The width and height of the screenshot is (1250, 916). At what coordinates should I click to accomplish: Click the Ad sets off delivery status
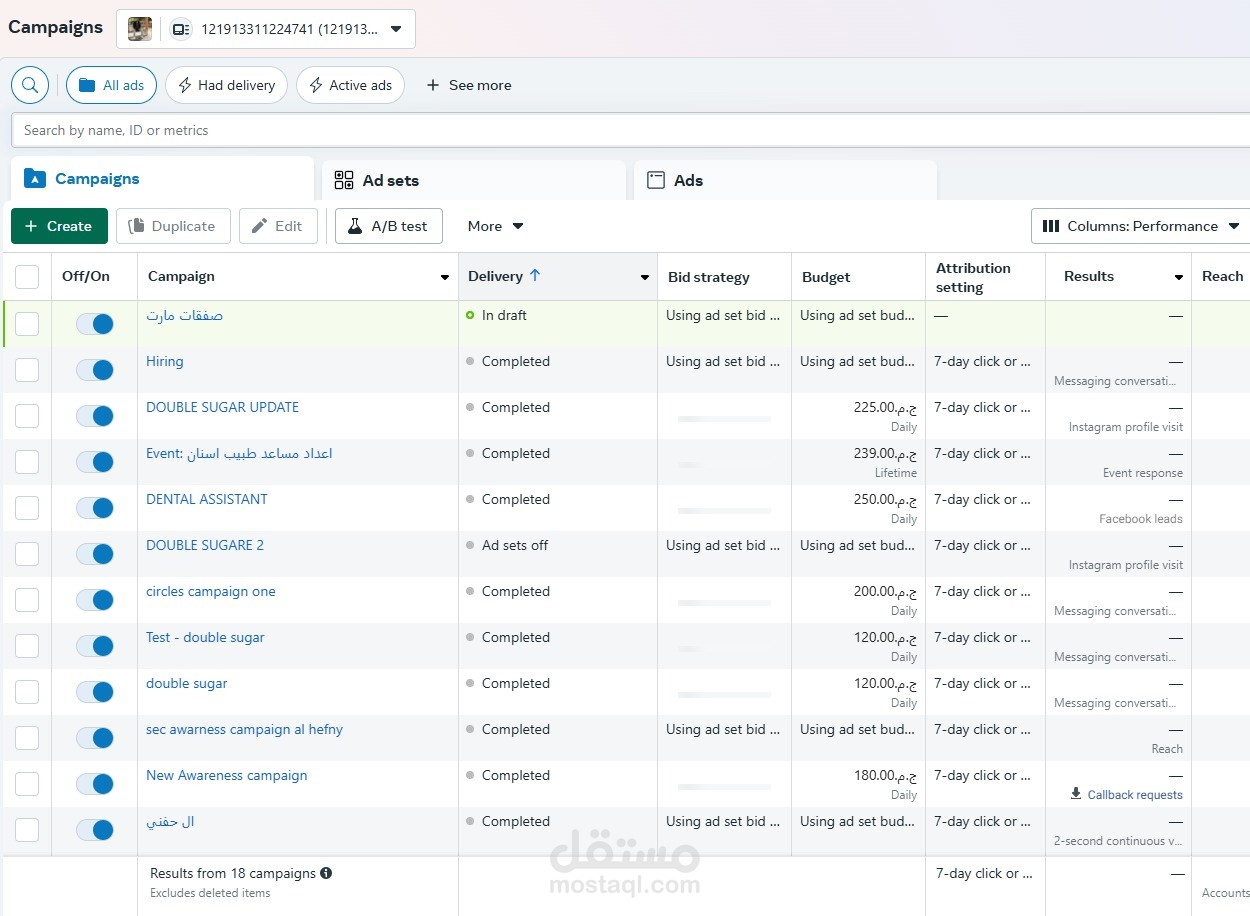pyautogui.click(x=515, y=545)
